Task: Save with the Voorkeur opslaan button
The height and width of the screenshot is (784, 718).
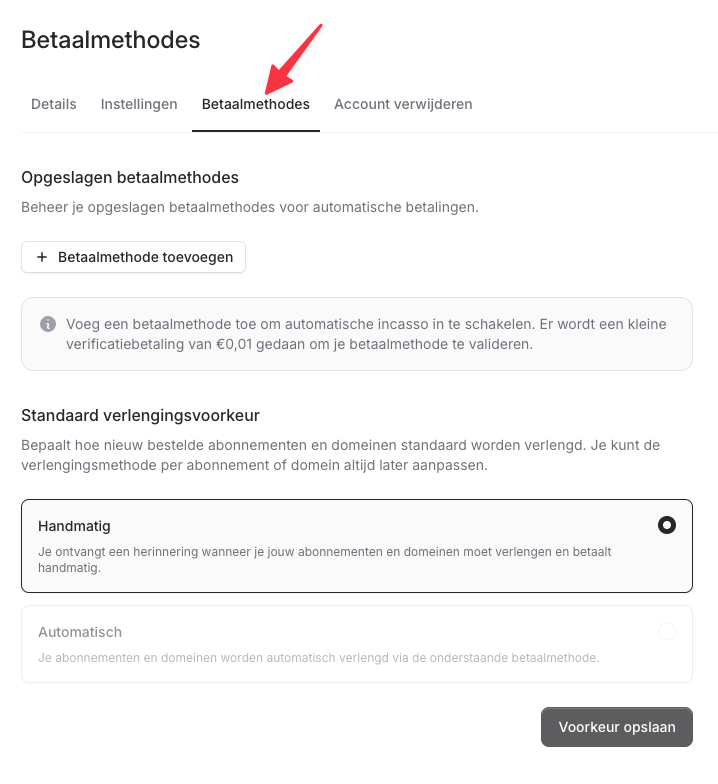Action: pos(617,727)
